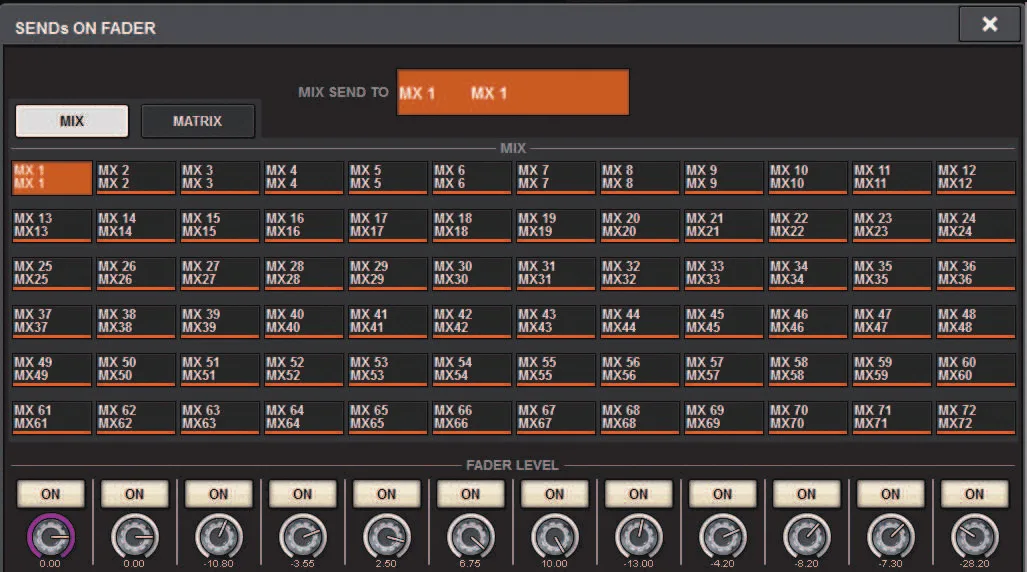Viewport: 1027px width, 572px height.
Task: Click the fader level knob reading 6.75
Action: [x=470, y=537]
